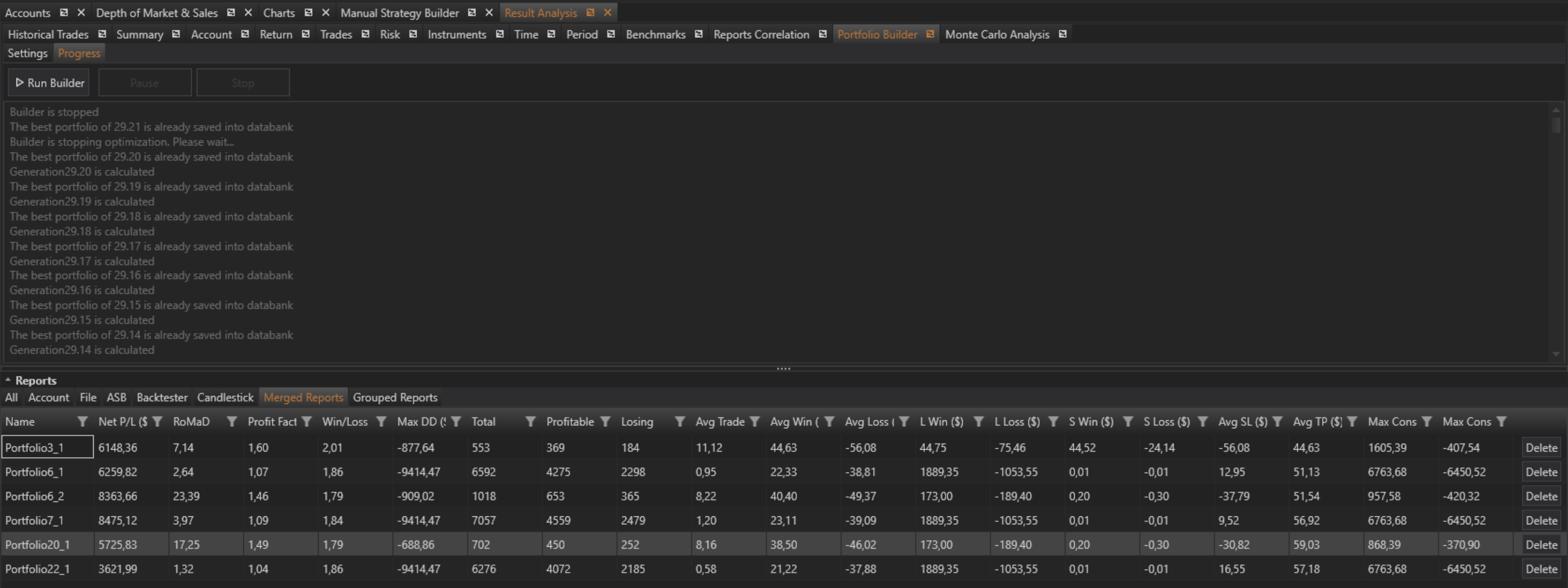The image size is (1568, 588).
Task: Switch to Monte Carlo Analysis tab
Action: tap(997, 34)
